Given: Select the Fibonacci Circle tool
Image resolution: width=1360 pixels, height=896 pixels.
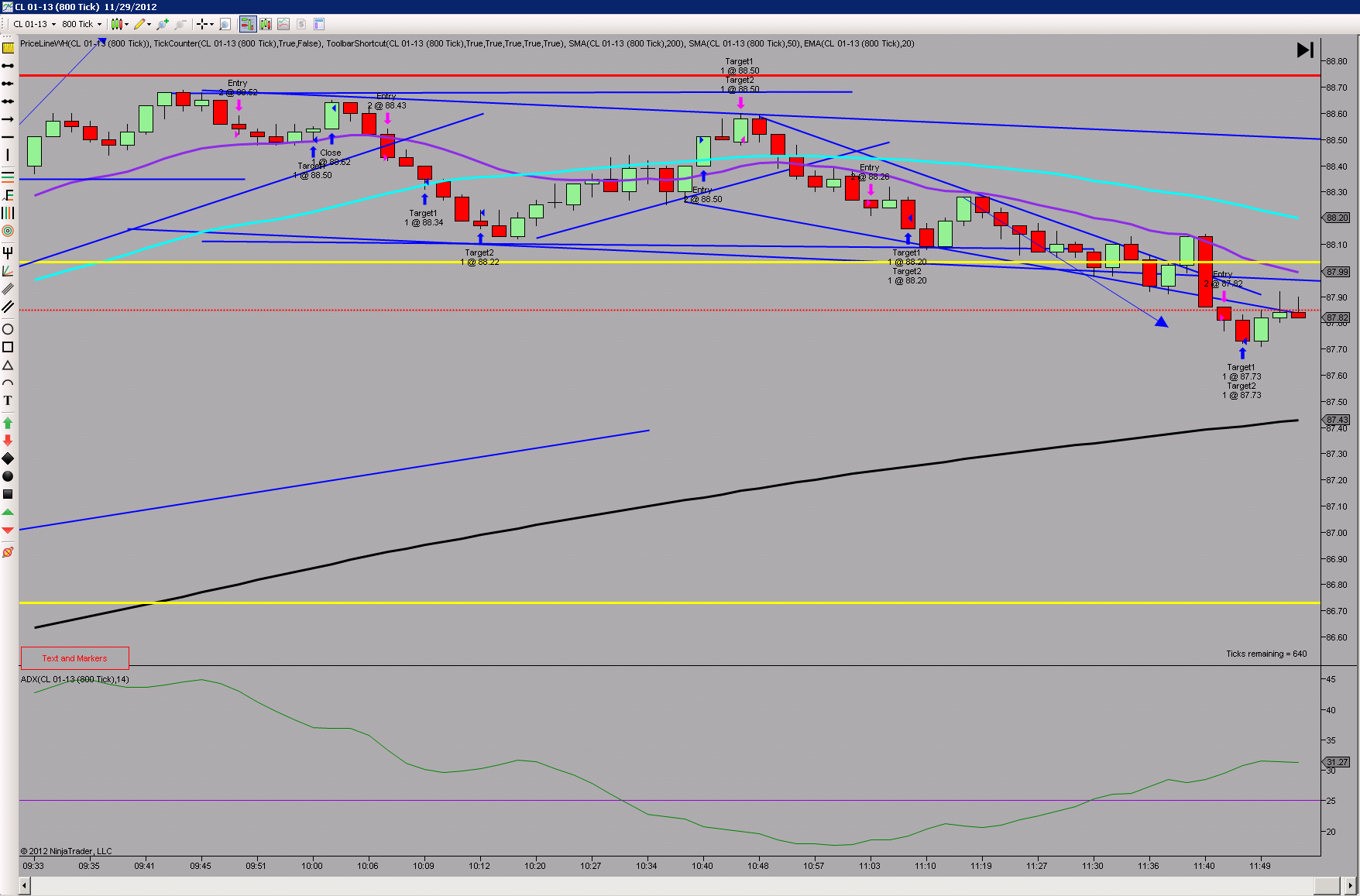Looking at the screenshot, I should (x=8, y=231).
